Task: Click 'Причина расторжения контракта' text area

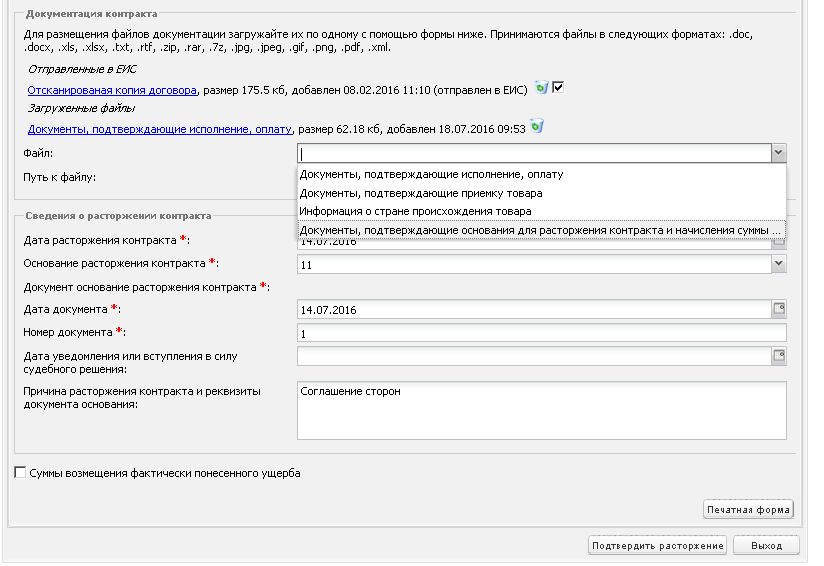Action: tap(542, 410)
